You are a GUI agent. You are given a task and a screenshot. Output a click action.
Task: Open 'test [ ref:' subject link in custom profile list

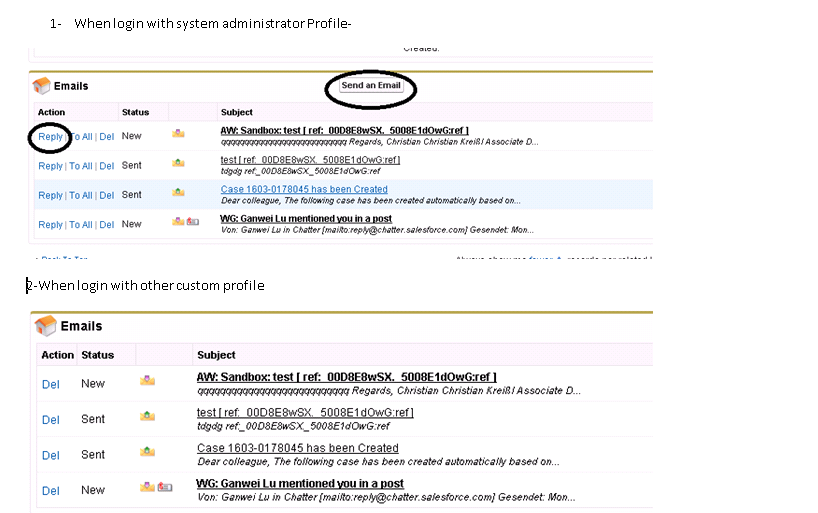305,412
